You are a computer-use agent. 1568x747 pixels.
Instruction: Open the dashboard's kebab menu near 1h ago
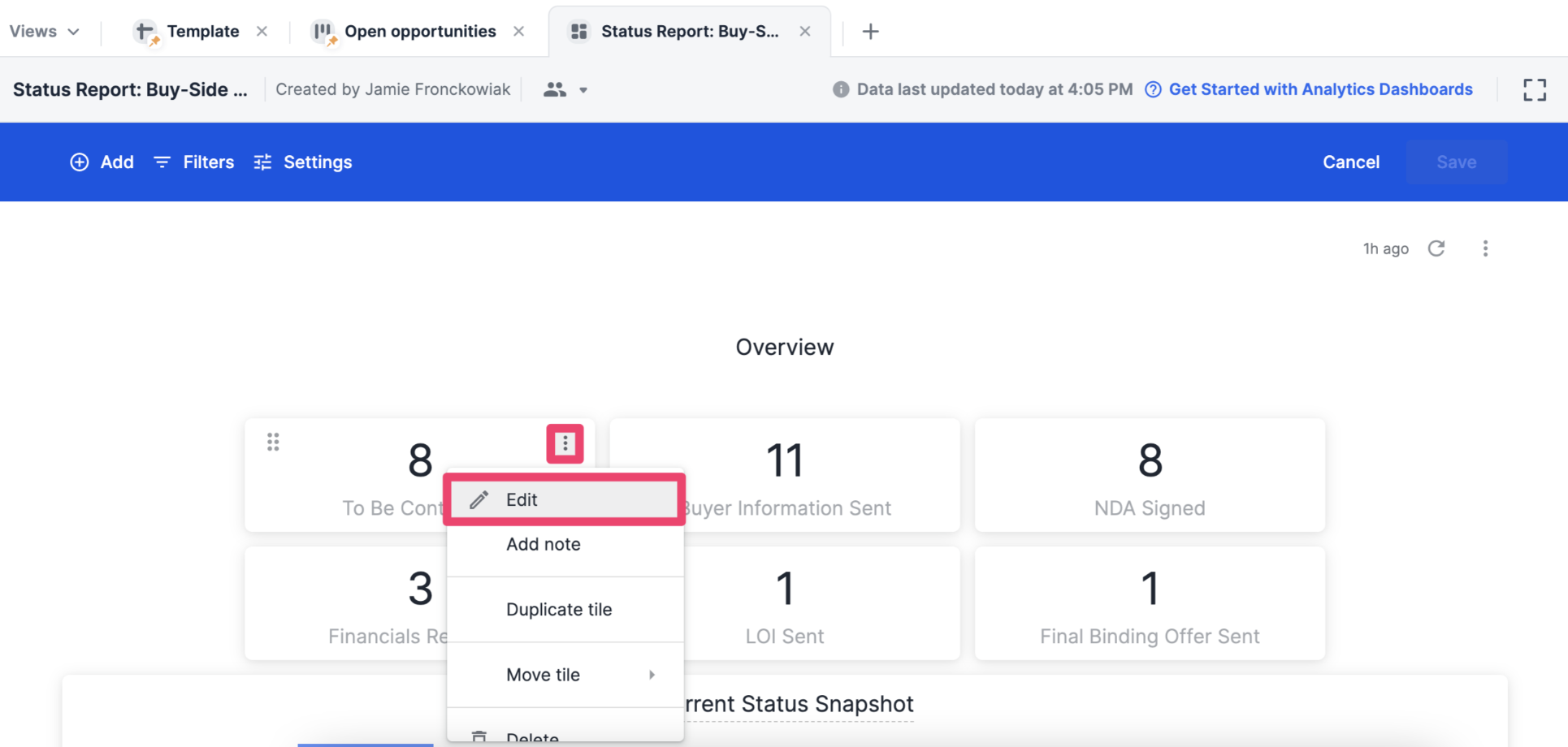coord(1485,248)
